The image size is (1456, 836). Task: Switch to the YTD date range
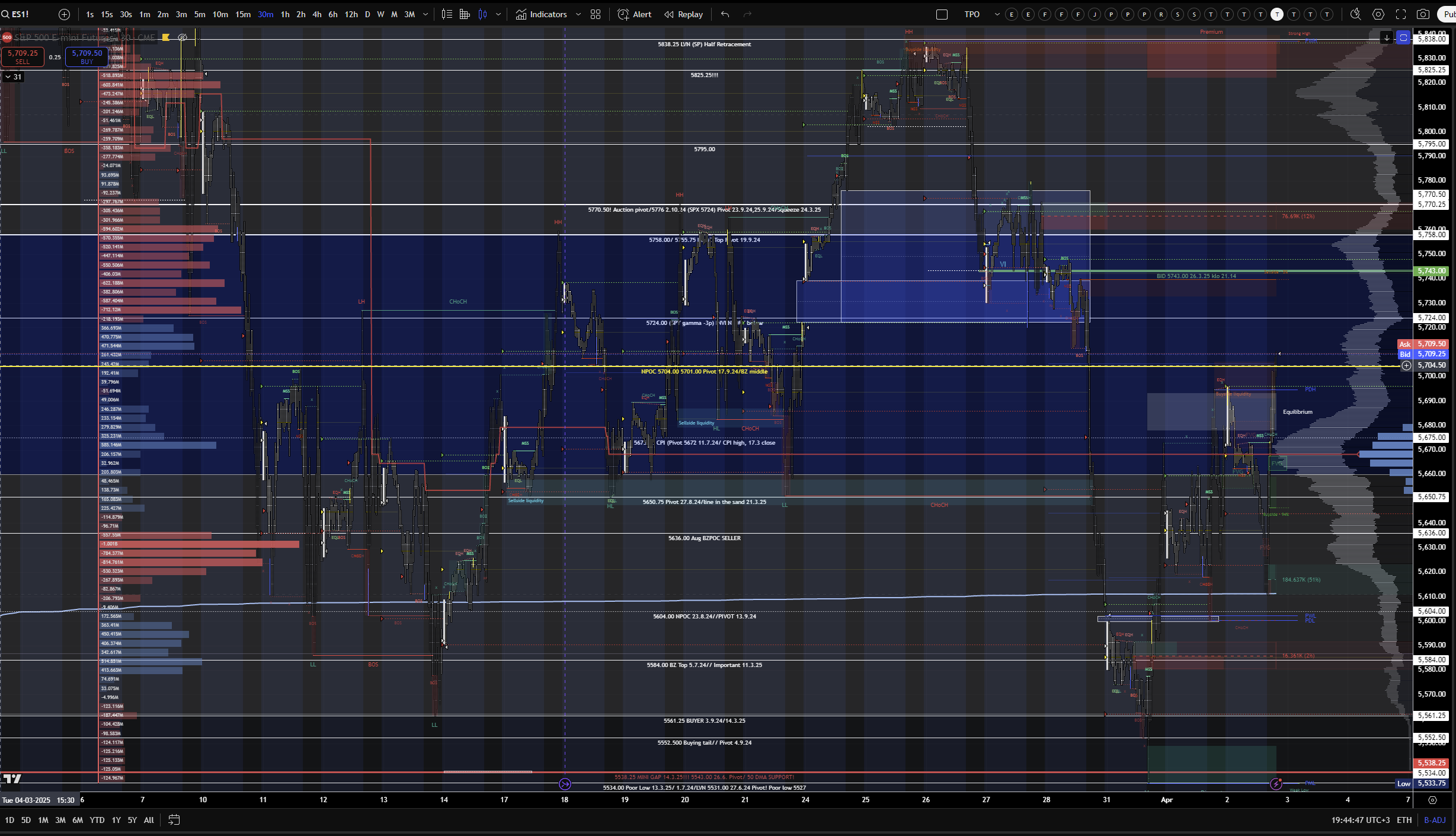click(97, 820)
